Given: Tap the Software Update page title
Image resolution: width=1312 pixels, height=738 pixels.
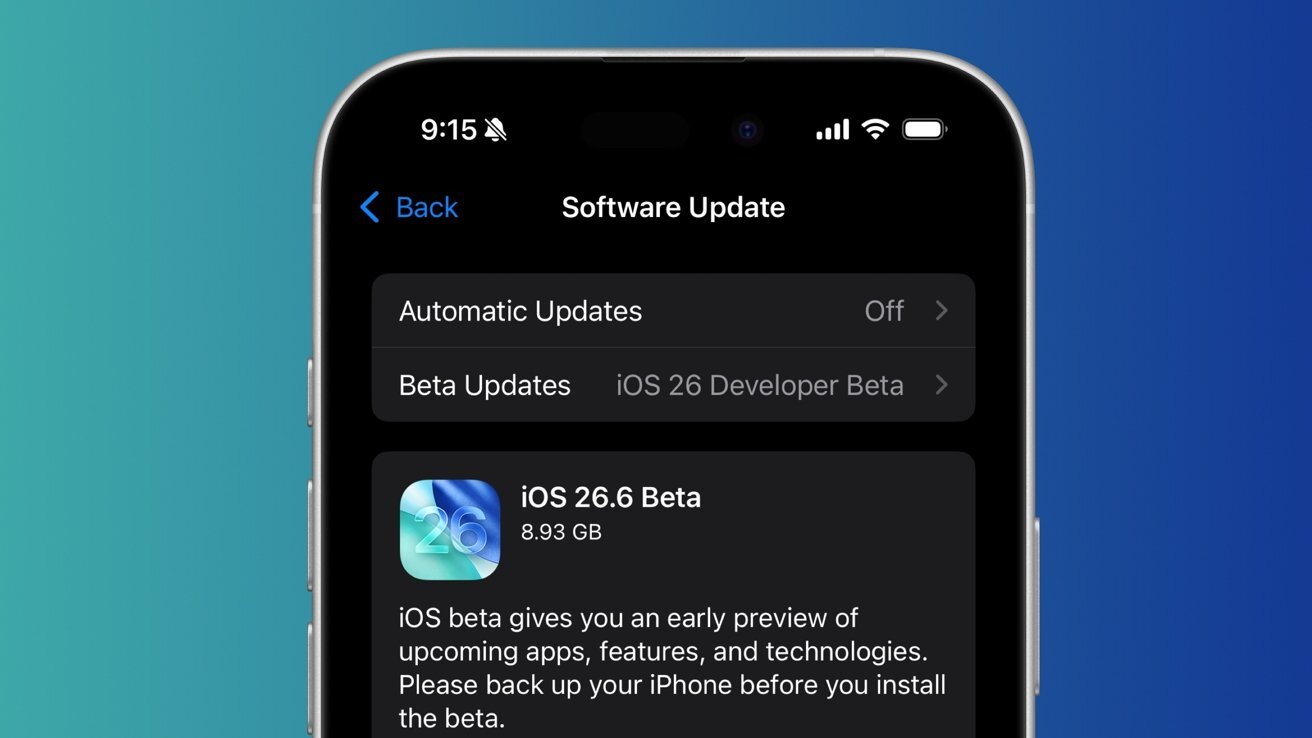Looking at the screenshot, I should [x=673, y=207].
